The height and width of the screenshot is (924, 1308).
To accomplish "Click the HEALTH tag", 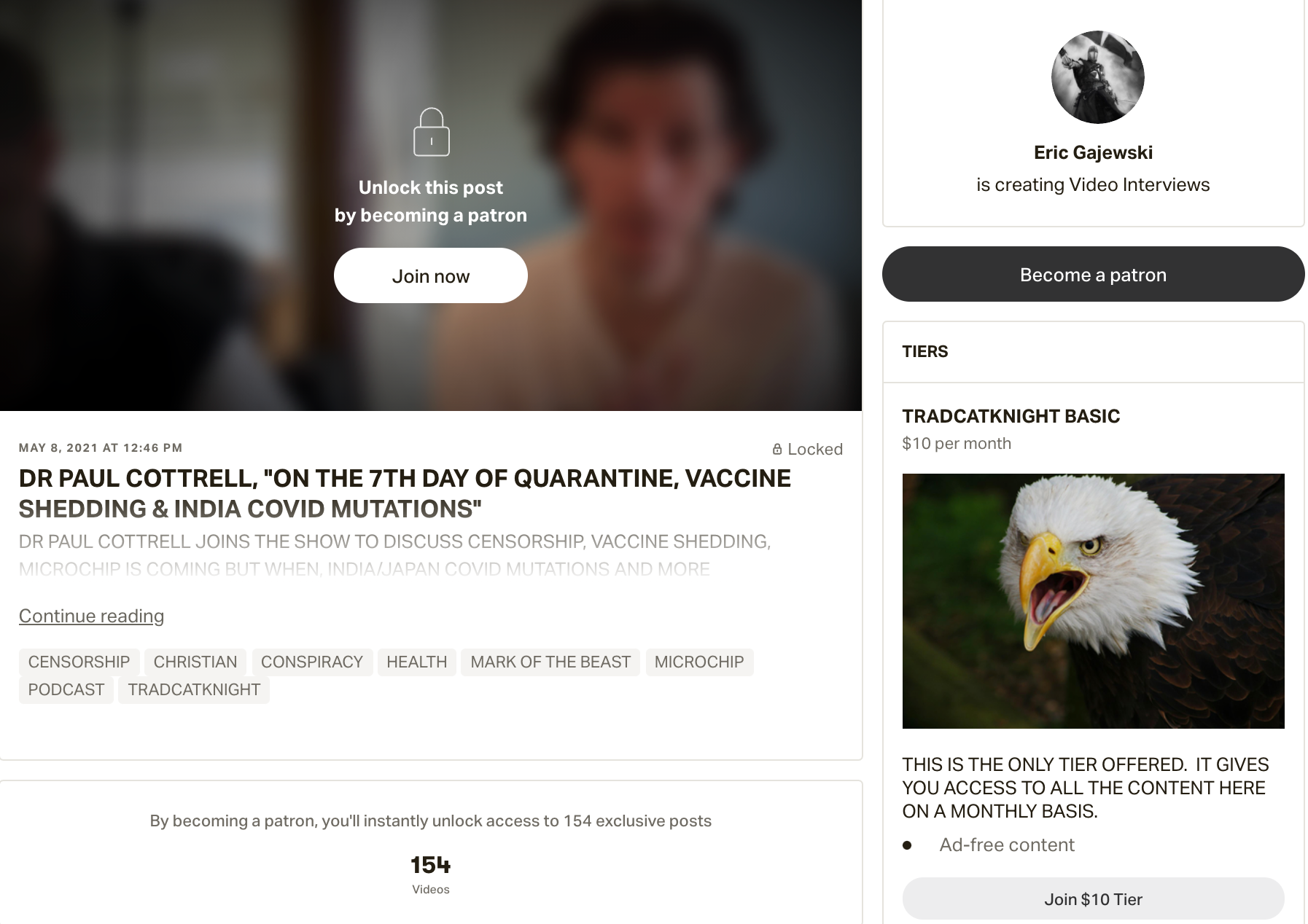I will pos(416,662).
